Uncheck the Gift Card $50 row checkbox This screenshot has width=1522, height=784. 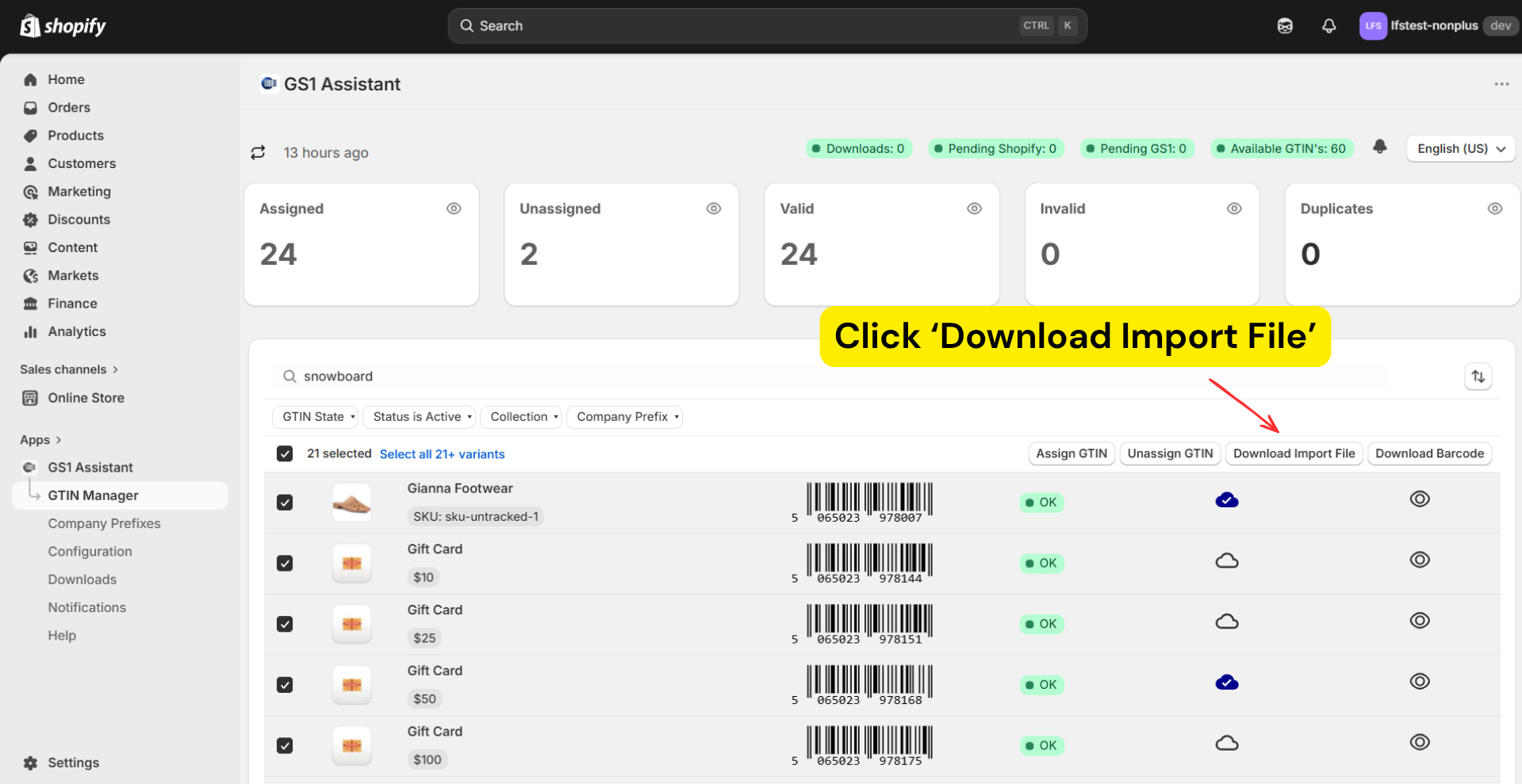pyautogui.click(x=285, y=685)
